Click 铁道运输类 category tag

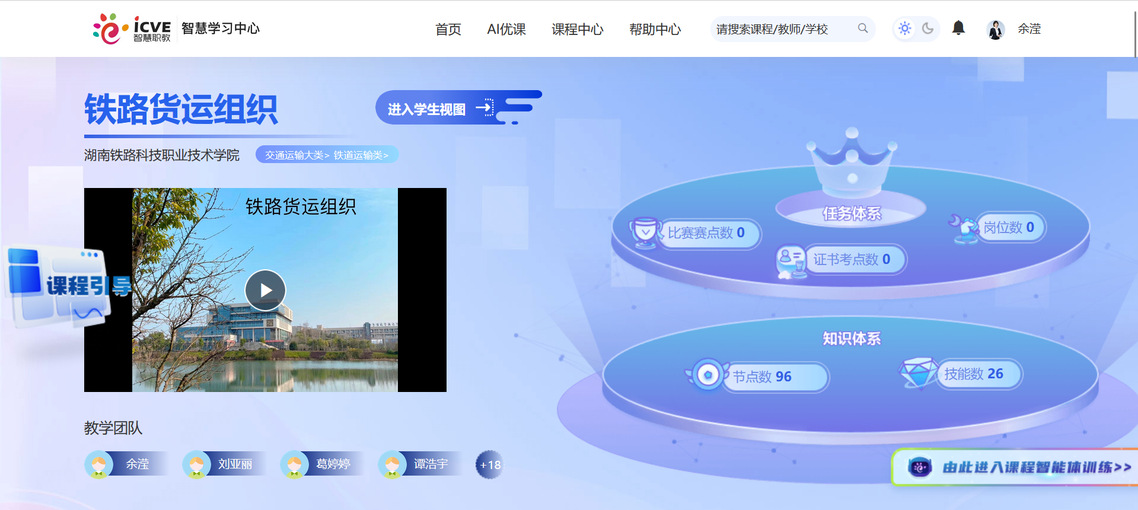click(361, 155)
